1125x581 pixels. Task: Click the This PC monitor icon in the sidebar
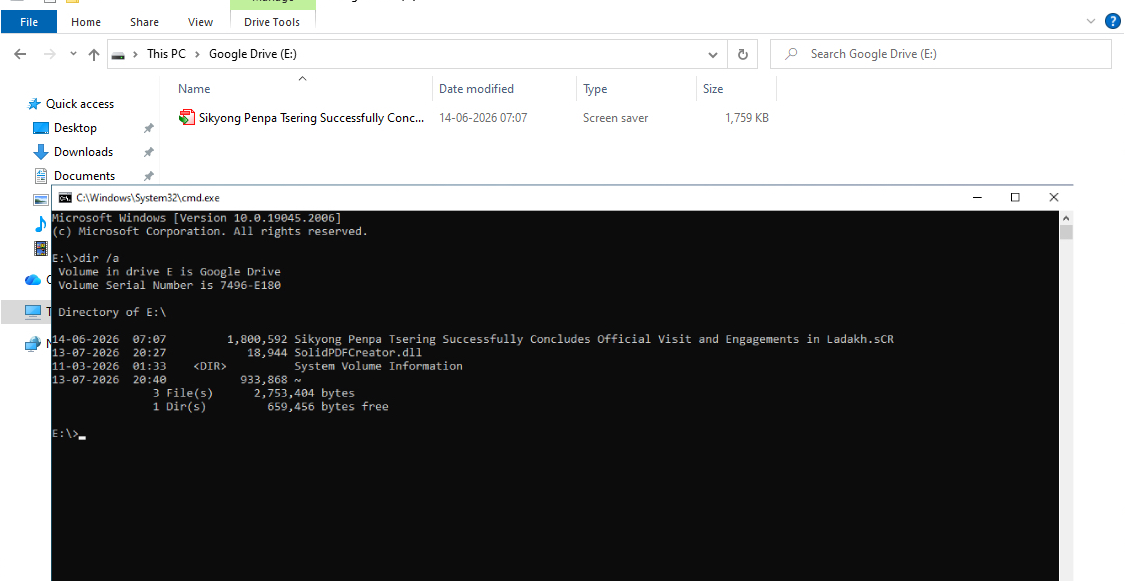point(33,311)
